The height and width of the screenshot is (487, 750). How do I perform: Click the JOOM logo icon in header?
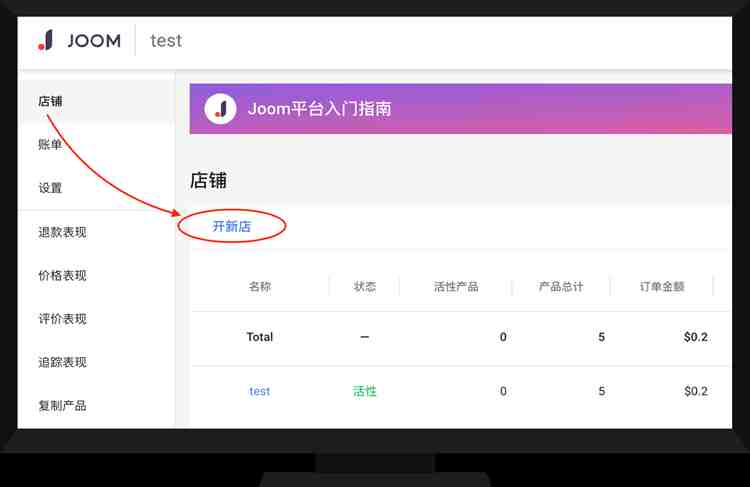46,40
